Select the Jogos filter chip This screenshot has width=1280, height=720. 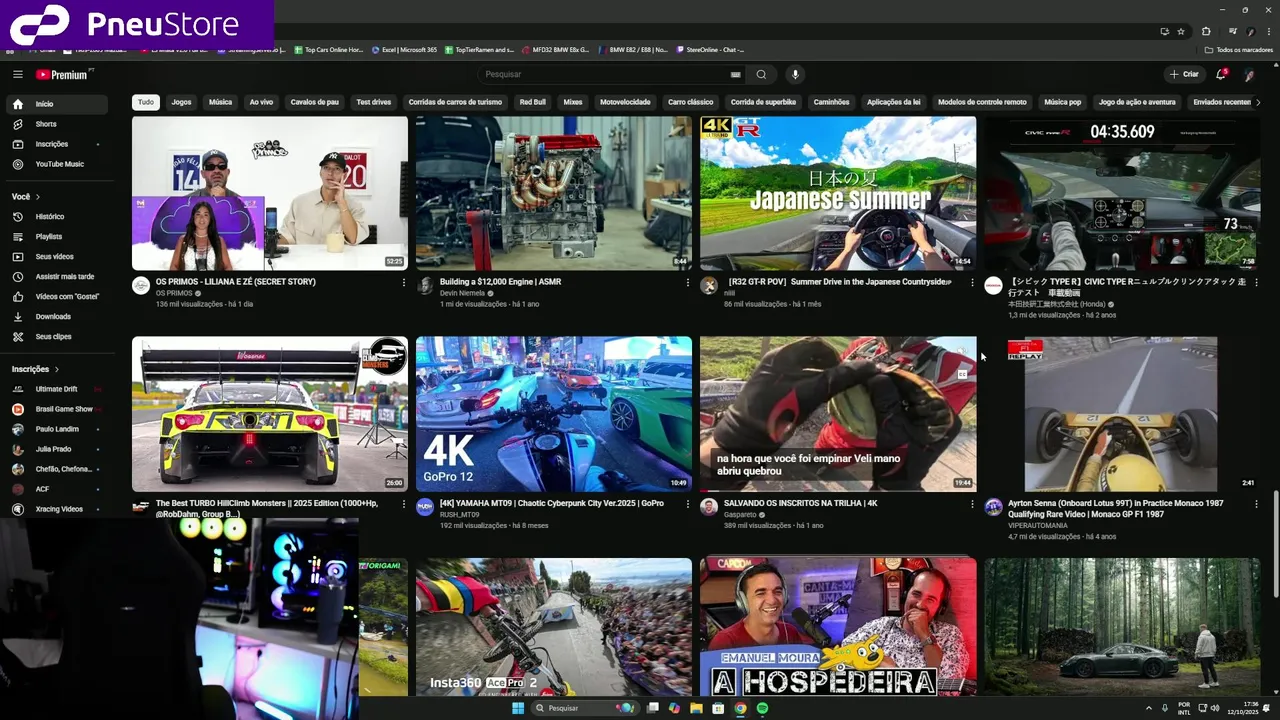(181, 102)
